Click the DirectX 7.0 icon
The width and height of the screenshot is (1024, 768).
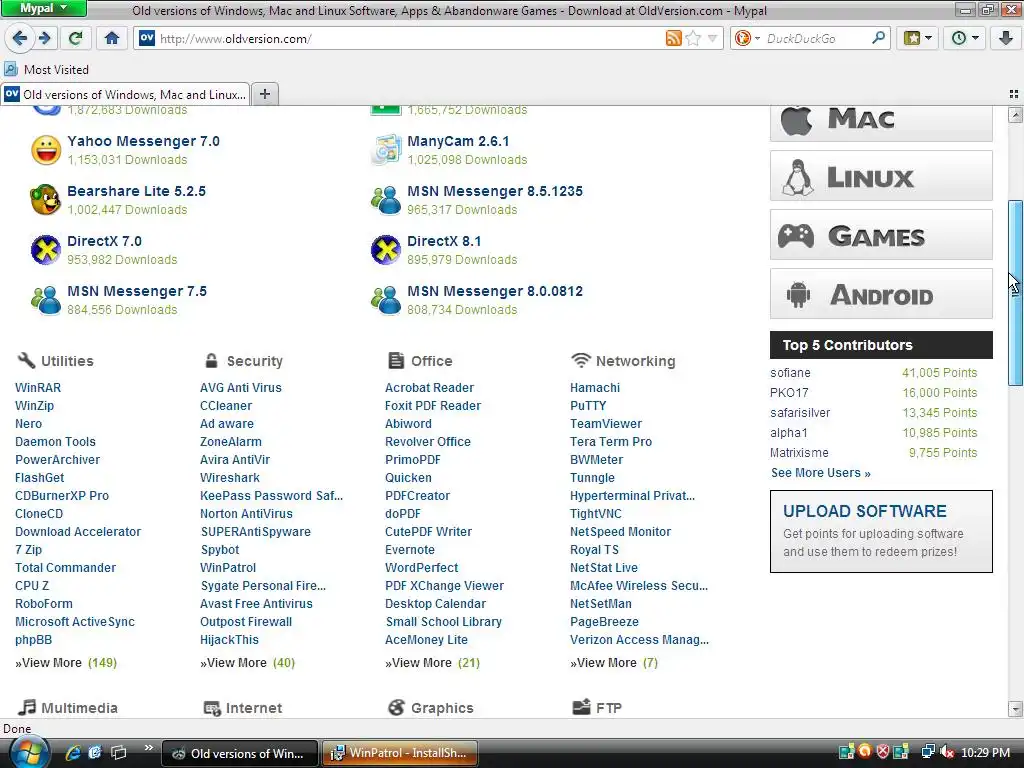pos(46,250)
